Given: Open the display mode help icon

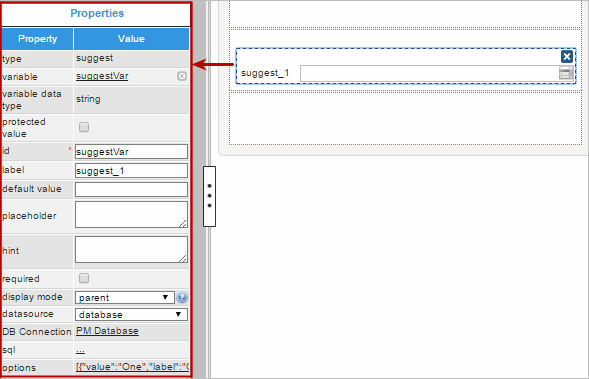Looking at the screenshot, I should click(x=182, y=297).
